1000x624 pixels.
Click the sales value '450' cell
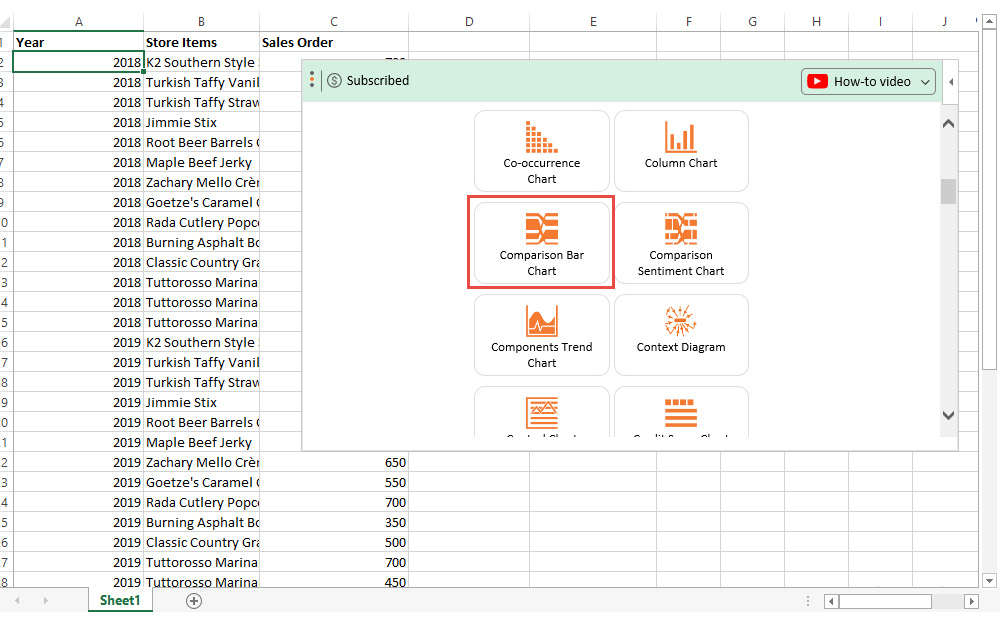coord(334,582)
